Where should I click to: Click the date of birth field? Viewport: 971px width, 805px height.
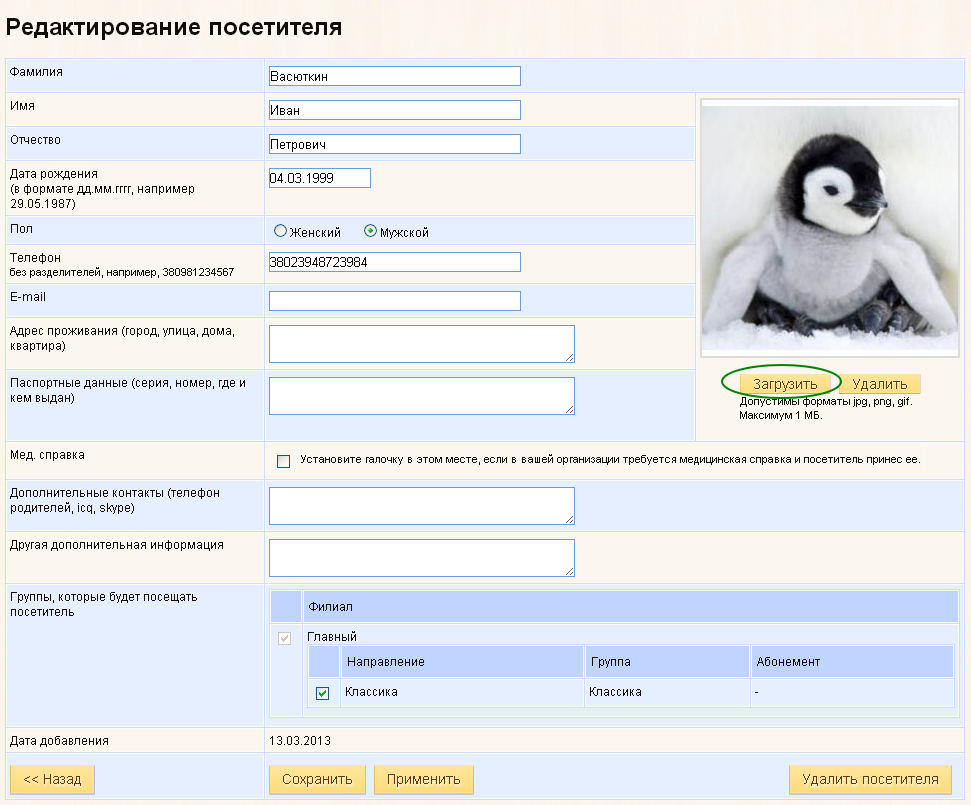click(319, 178)
